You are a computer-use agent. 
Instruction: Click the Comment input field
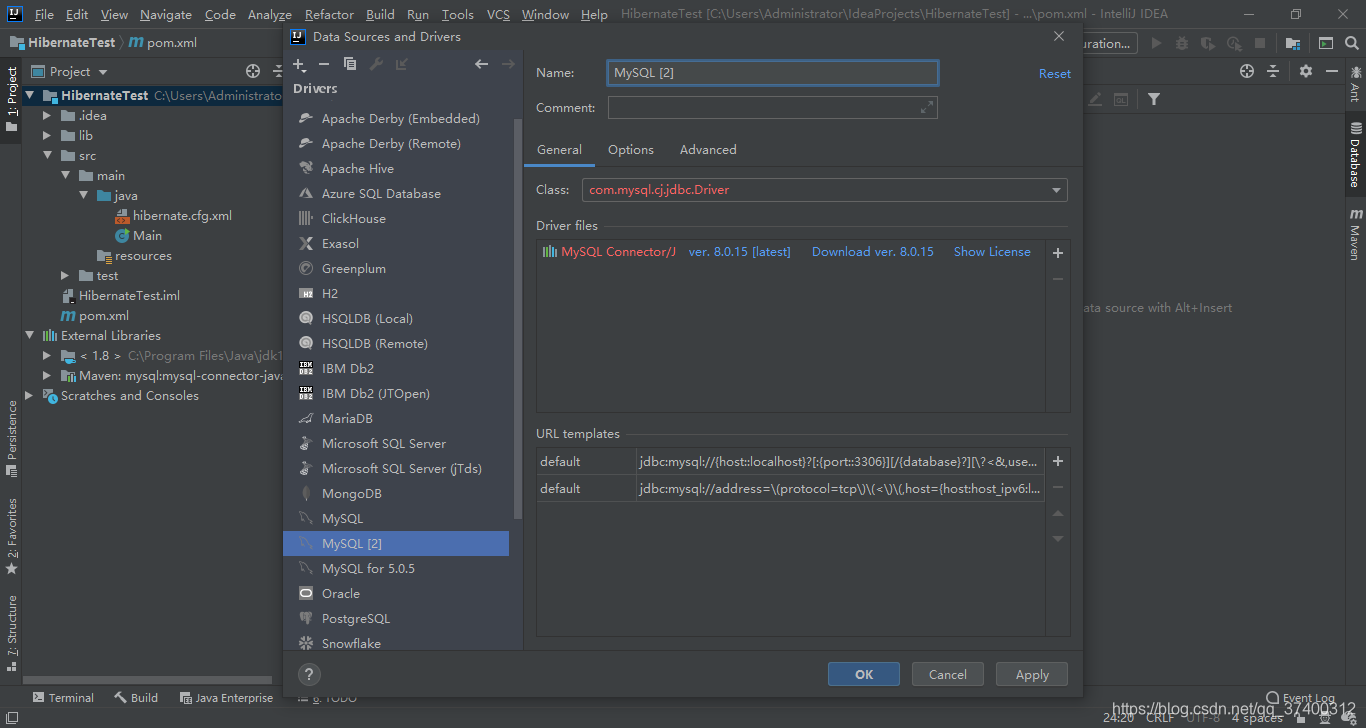773,107
